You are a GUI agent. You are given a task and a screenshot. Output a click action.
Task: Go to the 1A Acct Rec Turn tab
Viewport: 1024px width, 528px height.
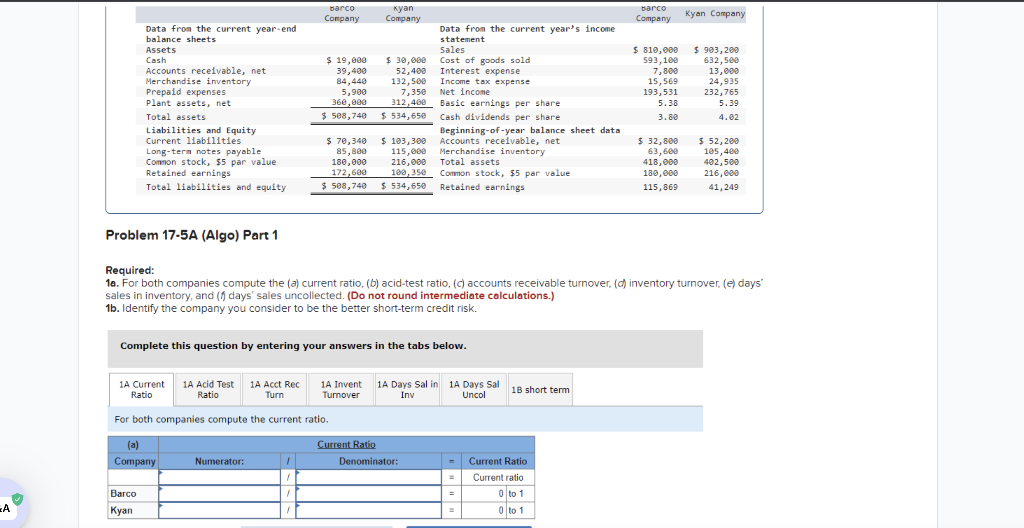click(x=274, y=389)
